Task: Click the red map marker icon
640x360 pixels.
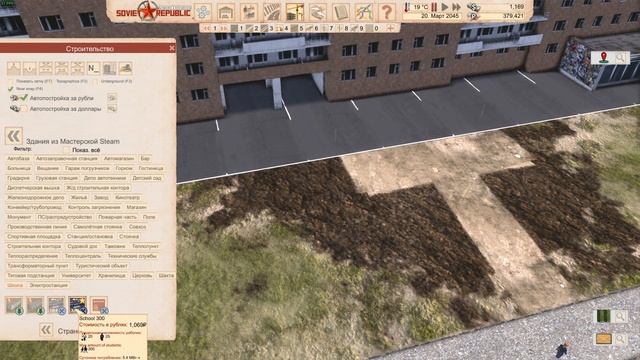Action: point(604,58)
